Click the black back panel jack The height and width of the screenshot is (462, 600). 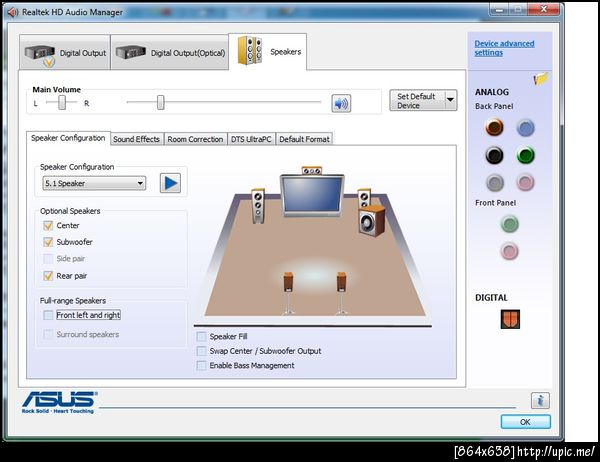pos(494,155)
